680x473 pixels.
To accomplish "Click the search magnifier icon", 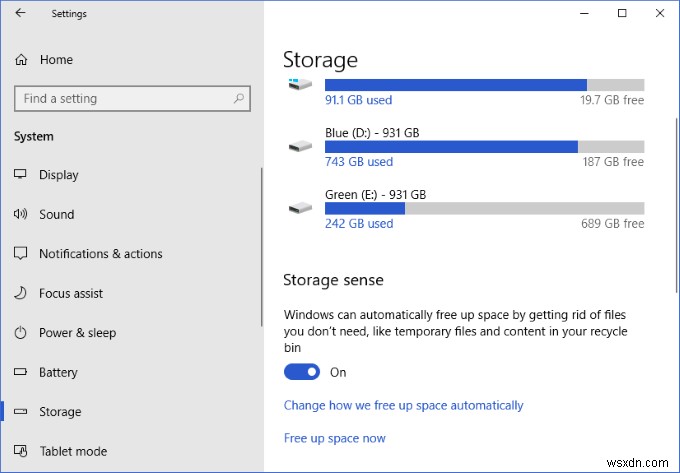I will (x=239, y=98).
